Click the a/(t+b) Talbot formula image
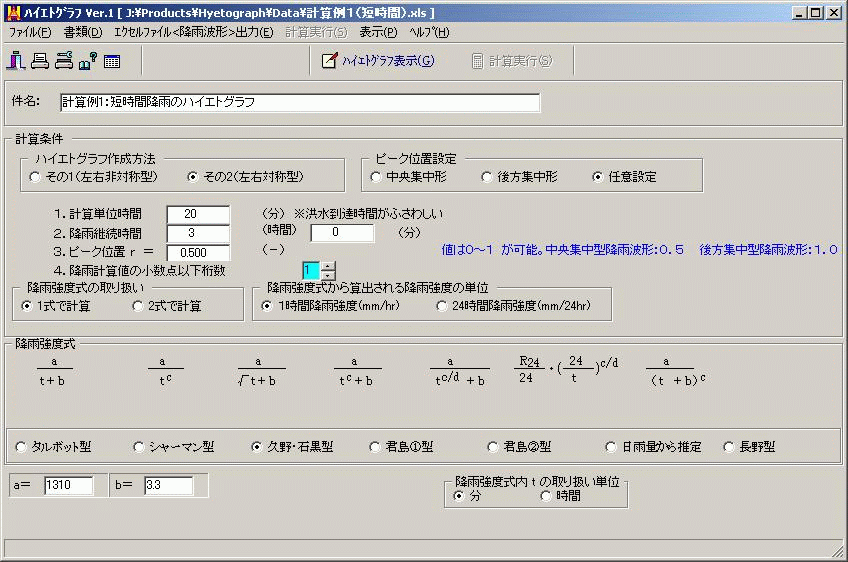 (53, 372)
